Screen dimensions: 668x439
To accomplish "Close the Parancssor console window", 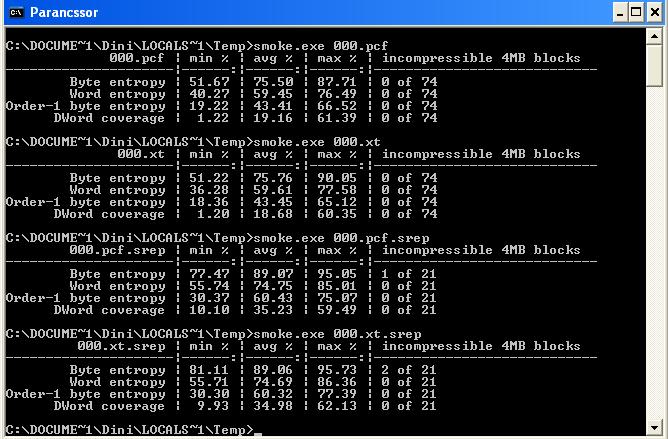I will [654, 12].
